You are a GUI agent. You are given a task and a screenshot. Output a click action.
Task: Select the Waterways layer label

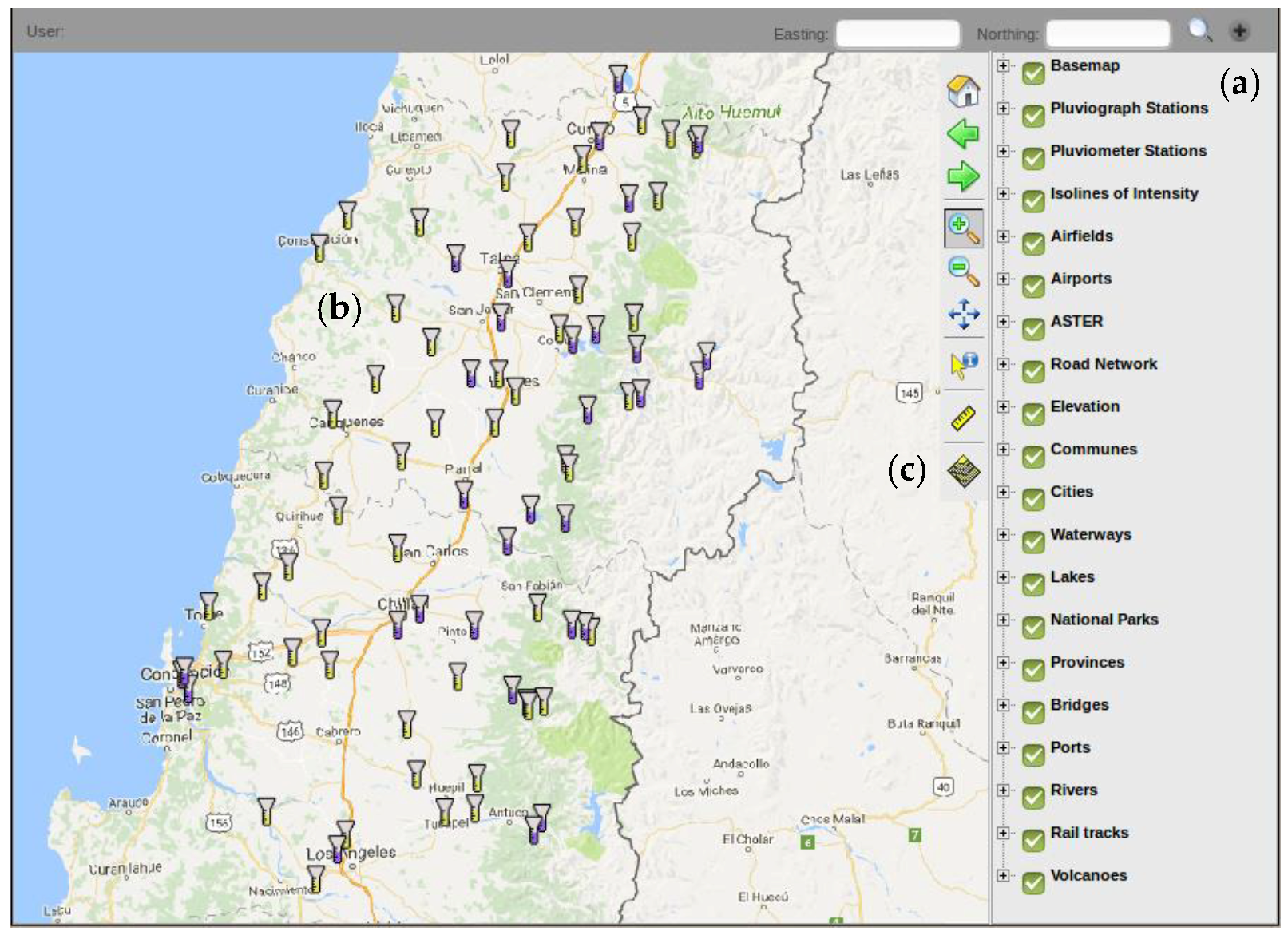1090,534
